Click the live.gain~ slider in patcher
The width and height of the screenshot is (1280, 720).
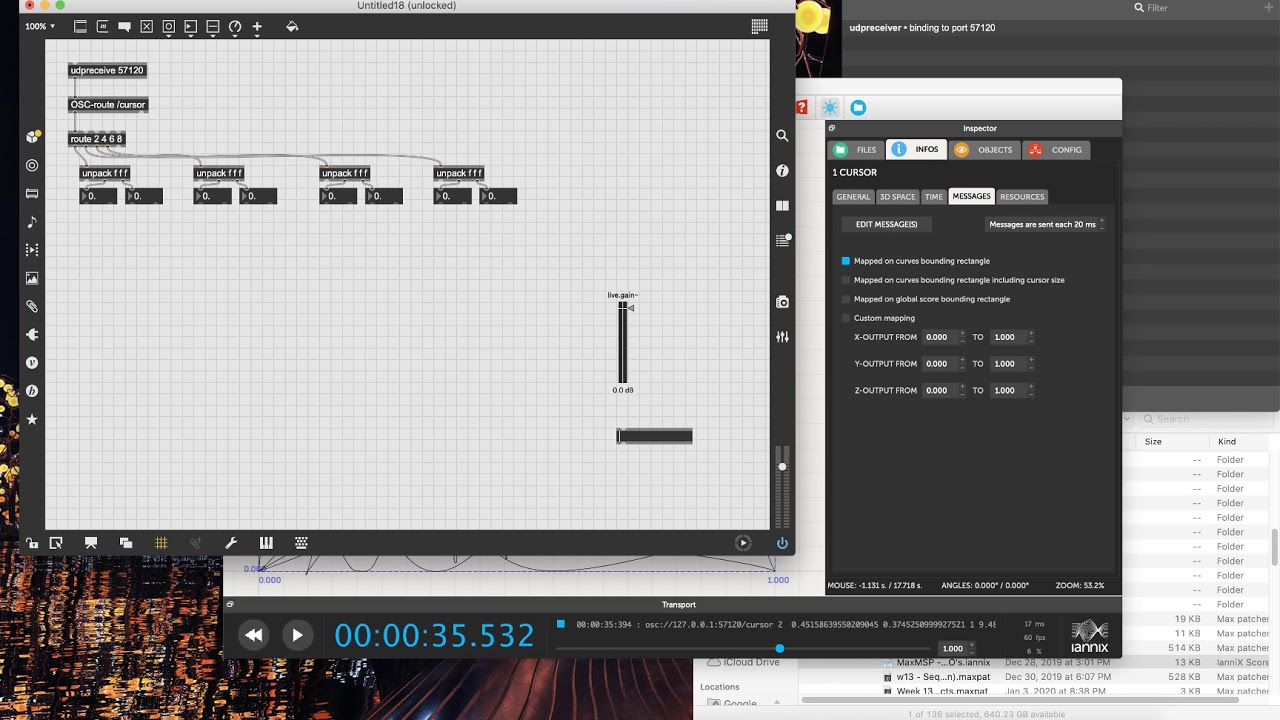point(623,343)
